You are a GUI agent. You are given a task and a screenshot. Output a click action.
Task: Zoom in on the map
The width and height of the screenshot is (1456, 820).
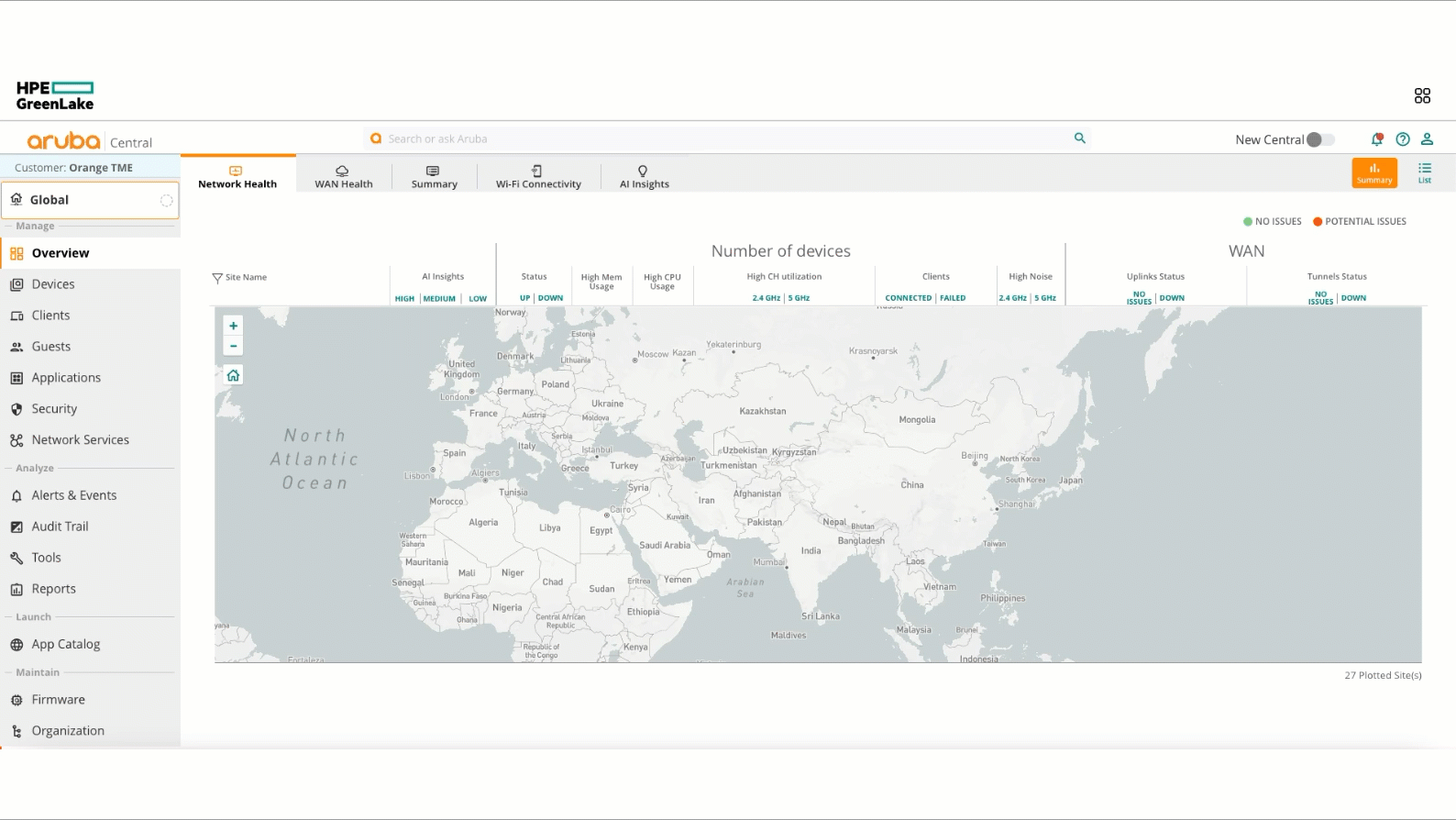(x=233, y=326)
